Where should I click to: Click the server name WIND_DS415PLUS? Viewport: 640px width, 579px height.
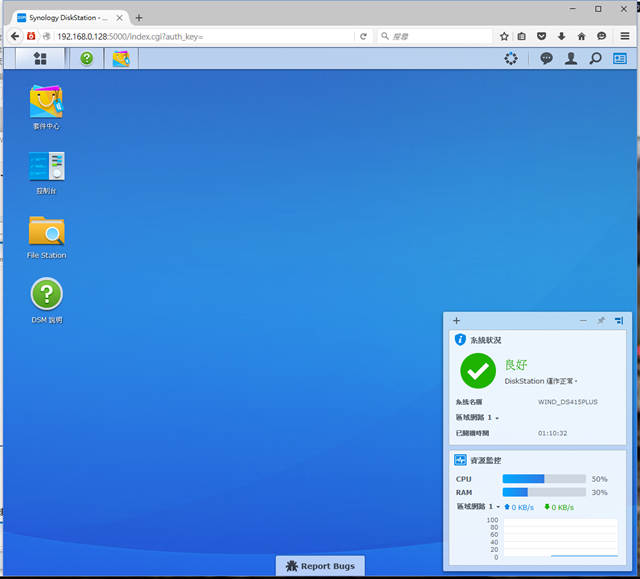[567, 402]
